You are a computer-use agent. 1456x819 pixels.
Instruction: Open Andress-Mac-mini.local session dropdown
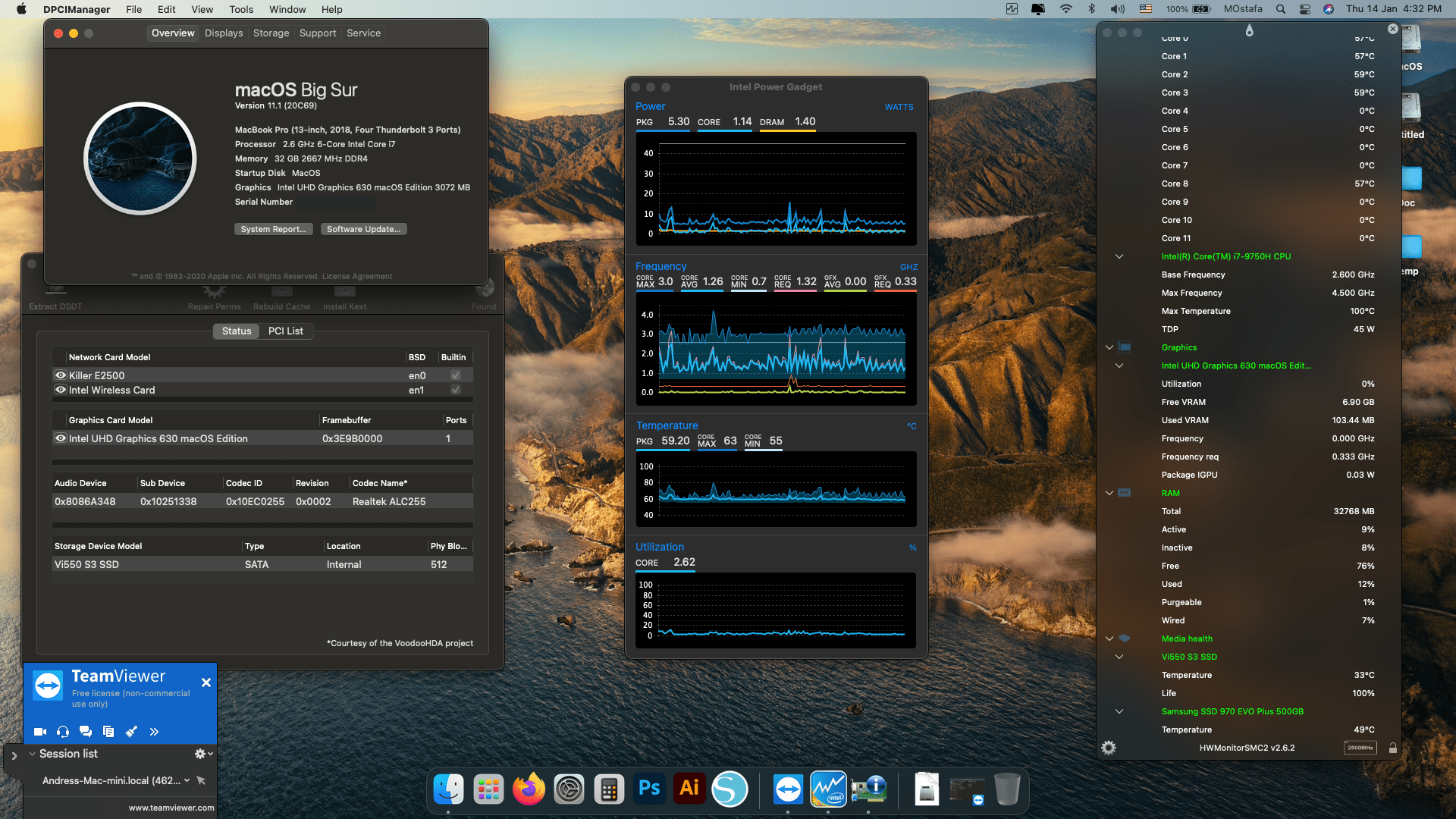click(187, 780)
